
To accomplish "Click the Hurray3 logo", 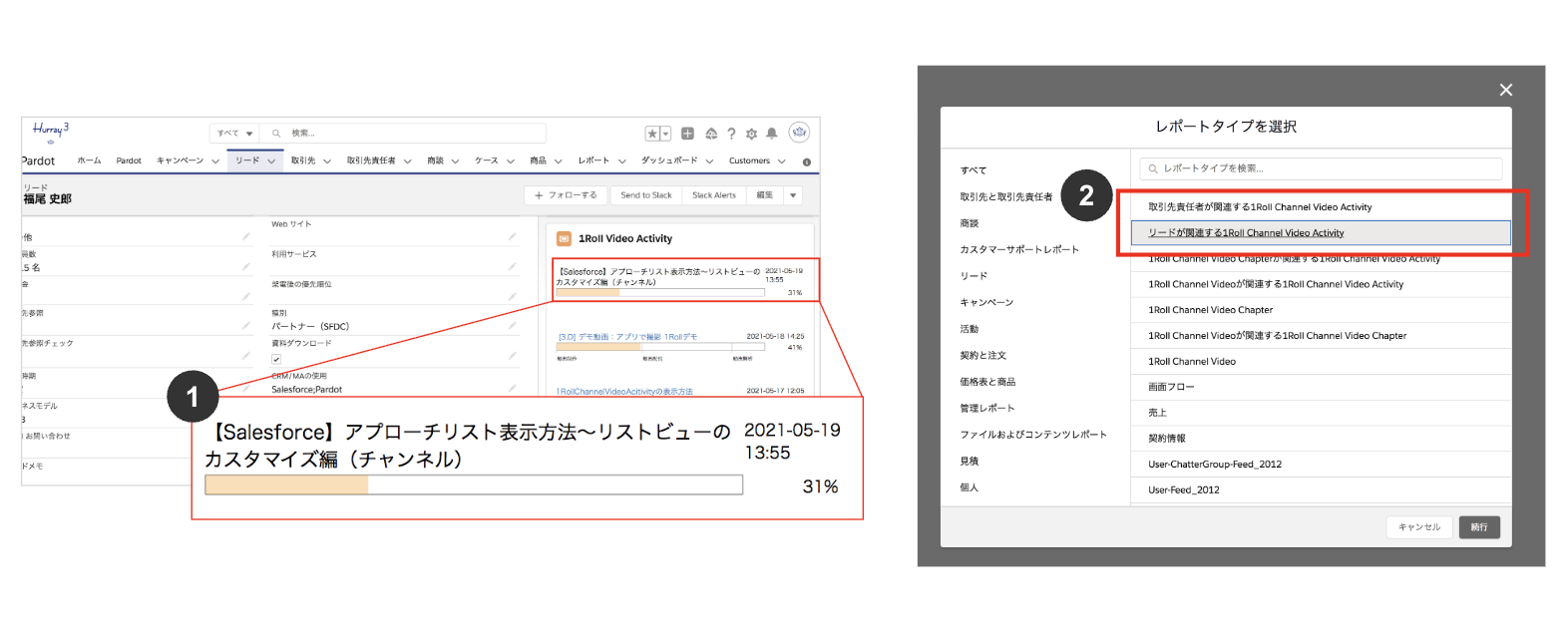I will [50, 131].
